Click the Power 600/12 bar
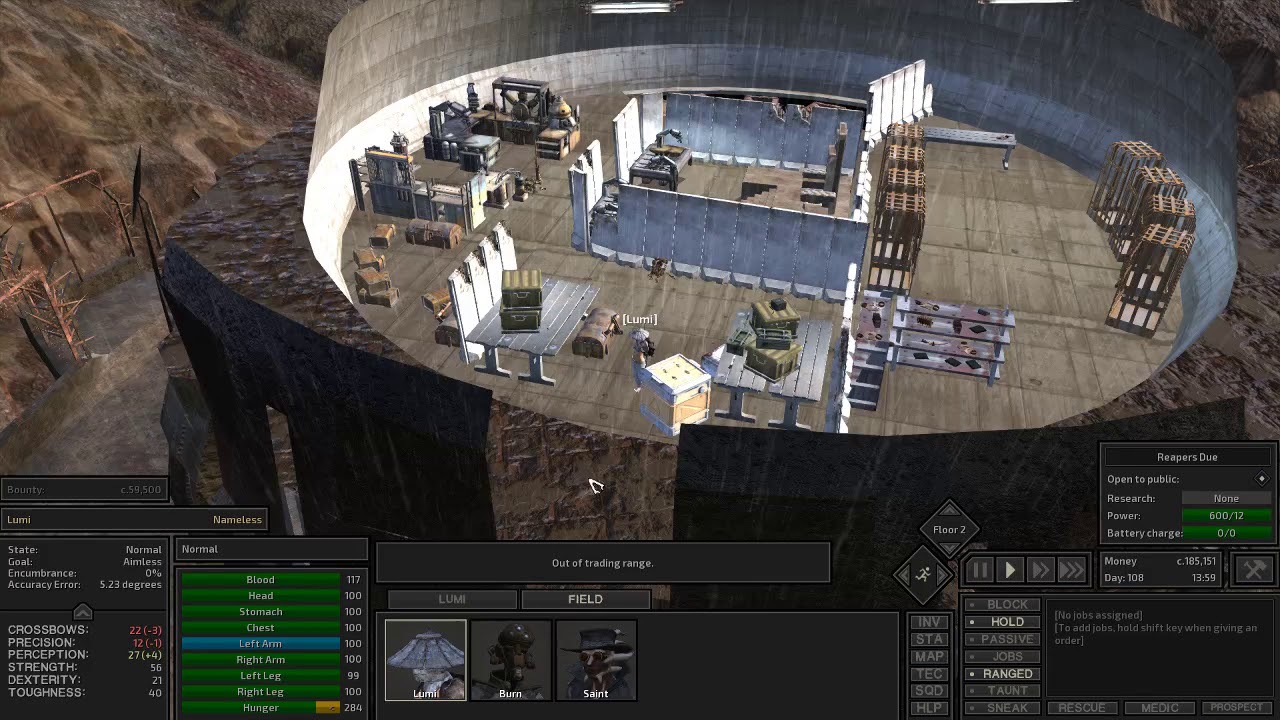 1226,516
